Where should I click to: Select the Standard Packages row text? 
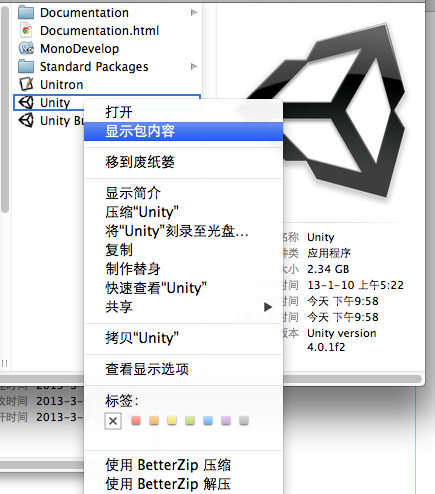[x=94, y=67]
